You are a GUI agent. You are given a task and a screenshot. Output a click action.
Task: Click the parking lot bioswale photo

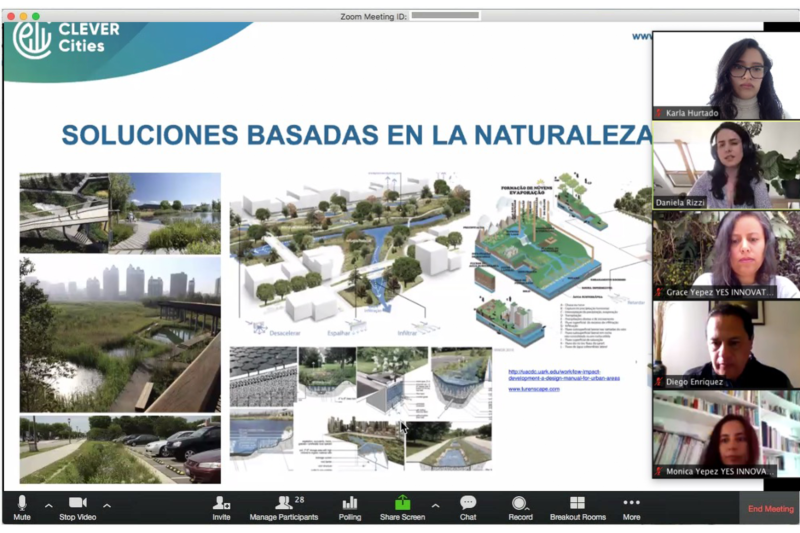[x=120, y=449]
